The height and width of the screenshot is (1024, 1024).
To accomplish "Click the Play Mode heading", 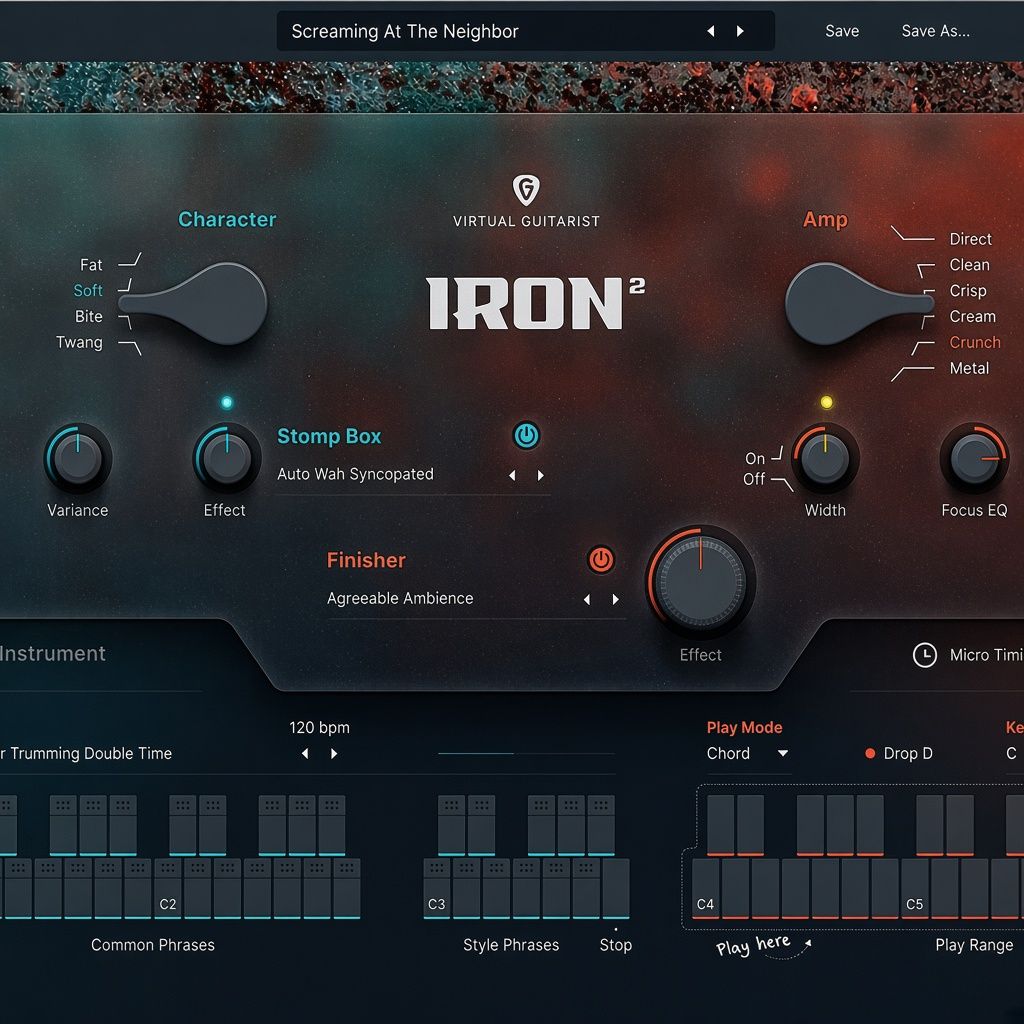I will [x=744, y=728].
